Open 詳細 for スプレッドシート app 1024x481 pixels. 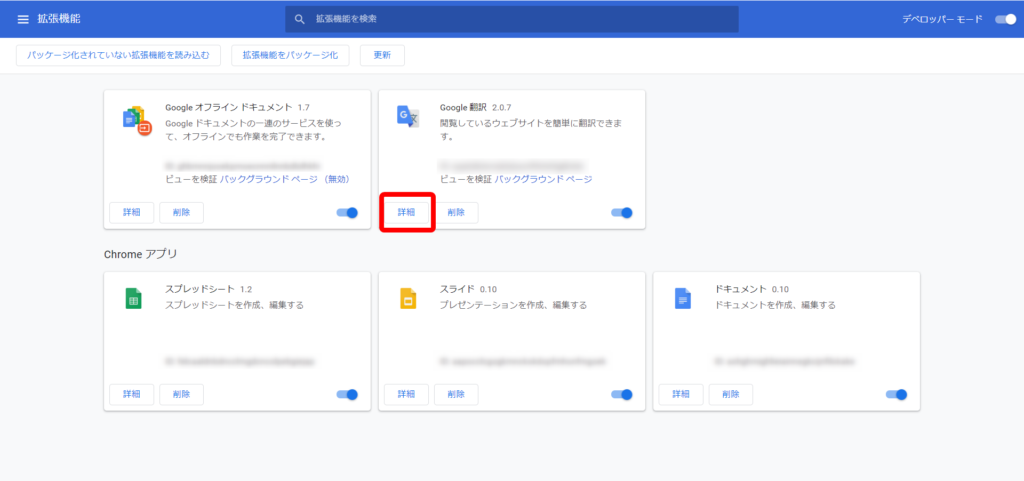[x=132, y=394]
